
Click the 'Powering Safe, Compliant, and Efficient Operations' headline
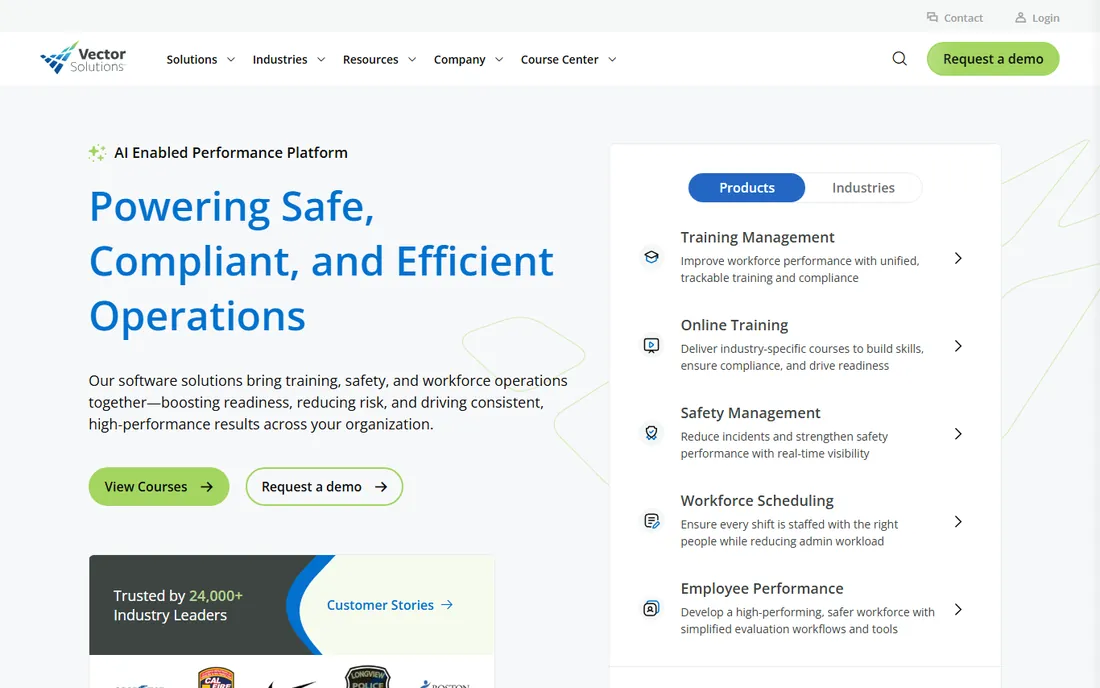point(321,261)
